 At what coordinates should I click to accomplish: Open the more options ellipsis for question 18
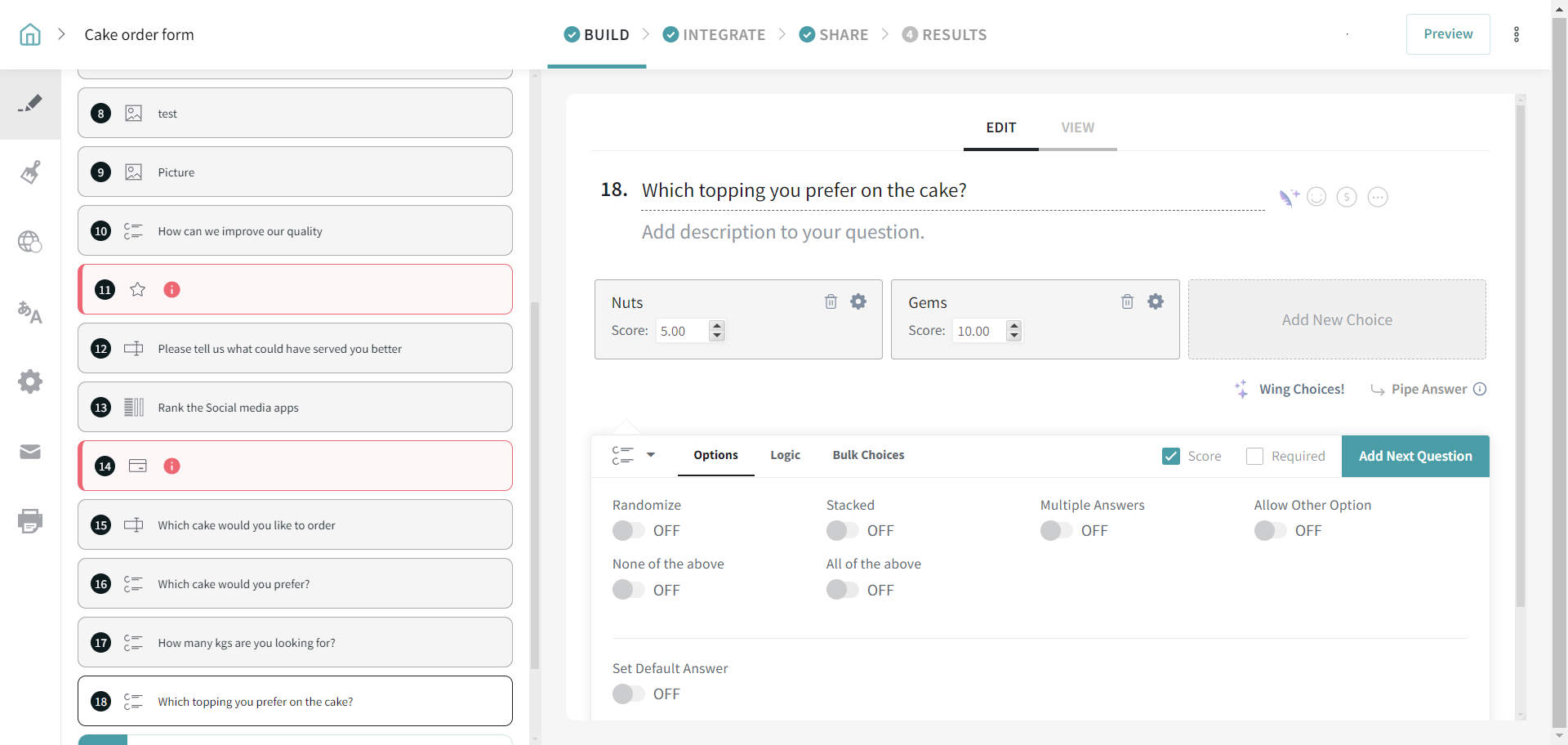(x=1377, y=197)
